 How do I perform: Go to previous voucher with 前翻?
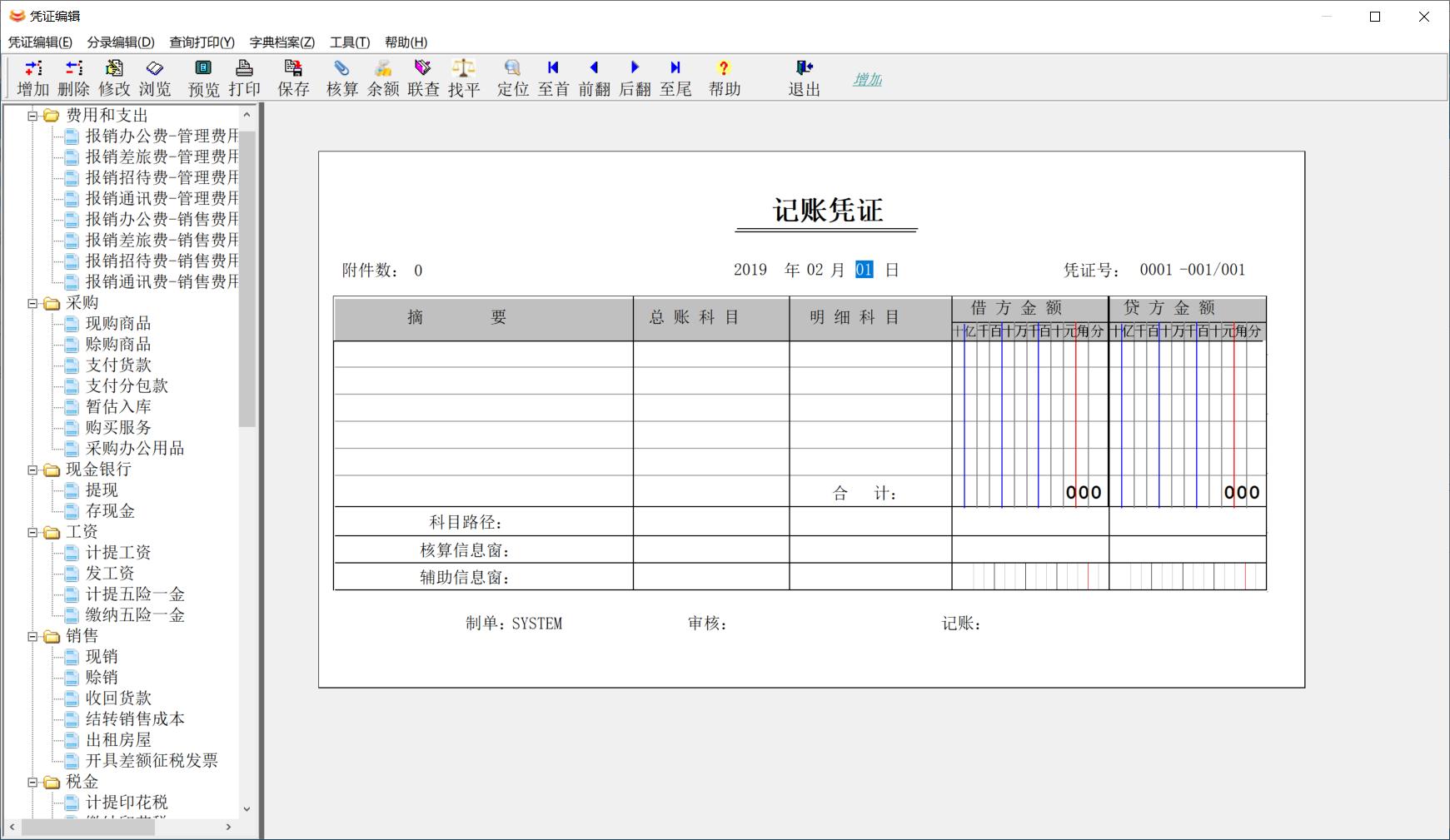(595, 77)
